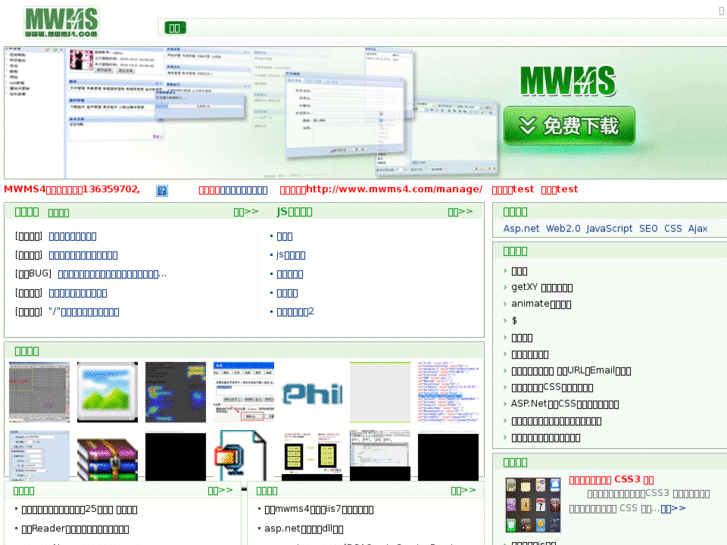Image resolution: width=727 pixels, height=545 pixels.
Task: Open the article link starting with "/"
Action: tap(83, 312)
